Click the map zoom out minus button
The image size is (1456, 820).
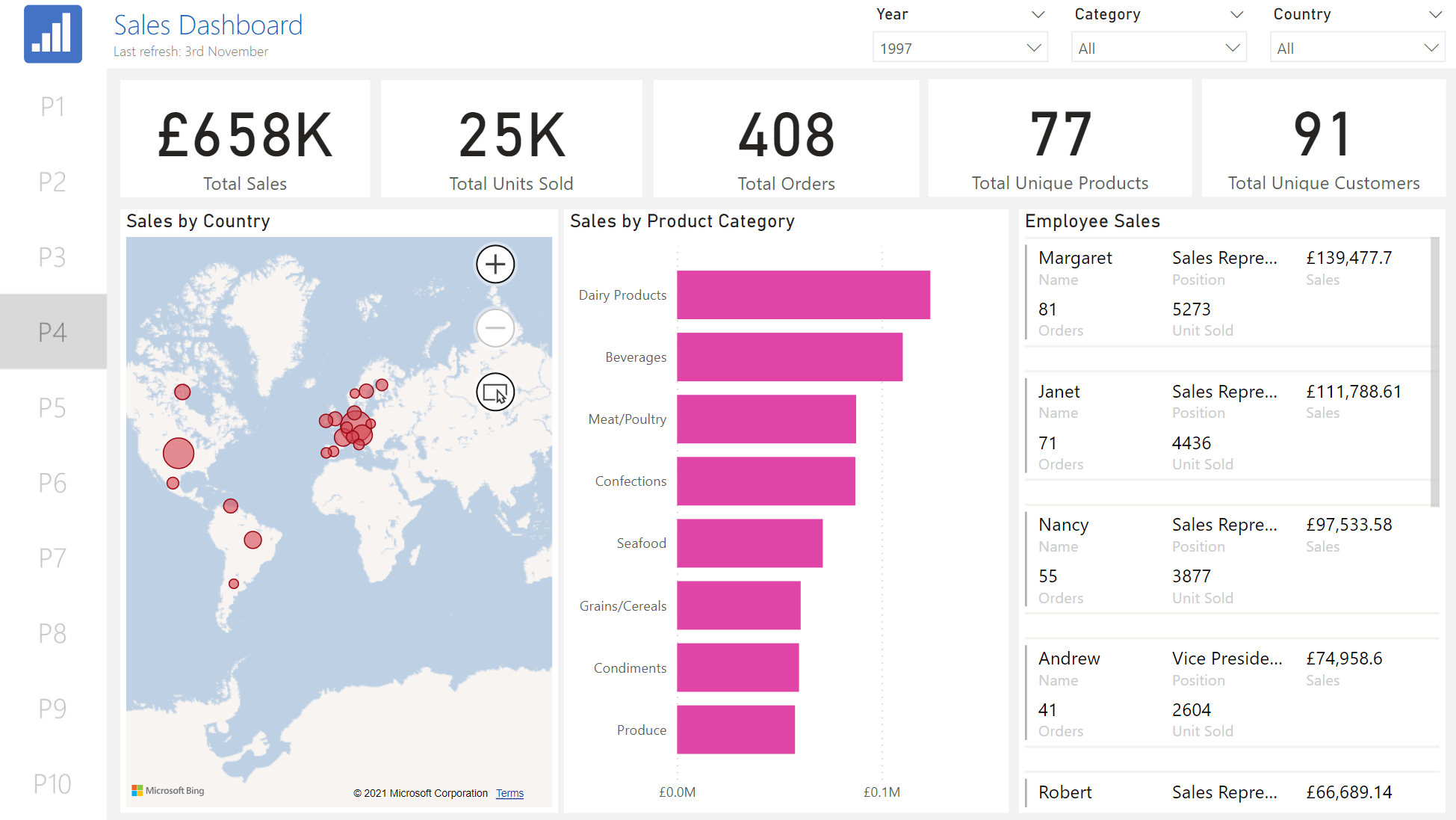coord(495,328)
